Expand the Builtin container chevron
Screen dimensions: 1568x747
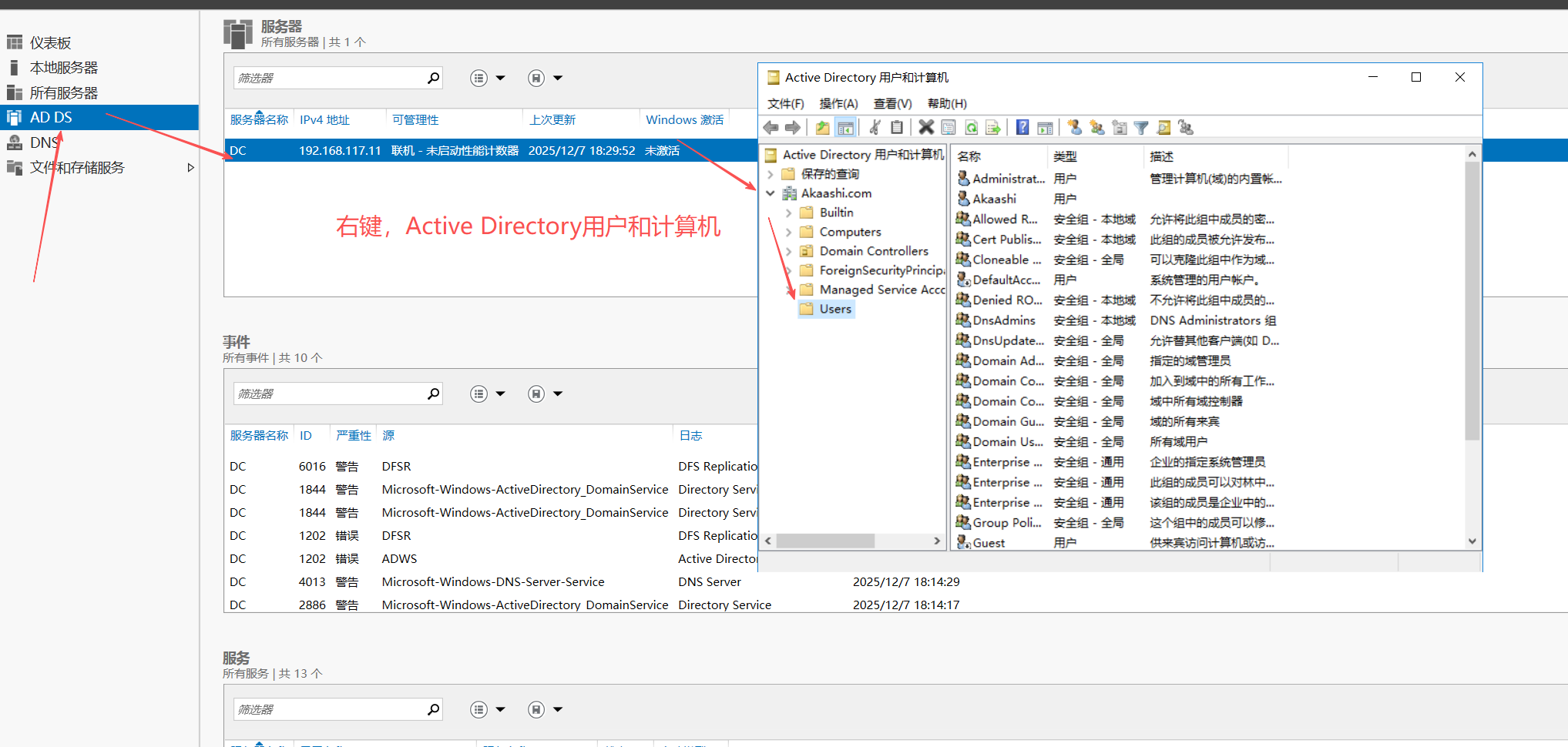[x=788, y=213]
